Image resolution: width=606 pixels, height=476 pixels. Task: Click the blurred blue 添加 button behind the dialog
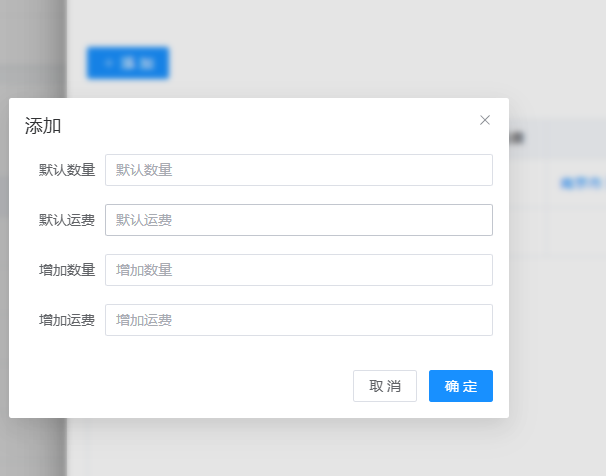[128, 63]
